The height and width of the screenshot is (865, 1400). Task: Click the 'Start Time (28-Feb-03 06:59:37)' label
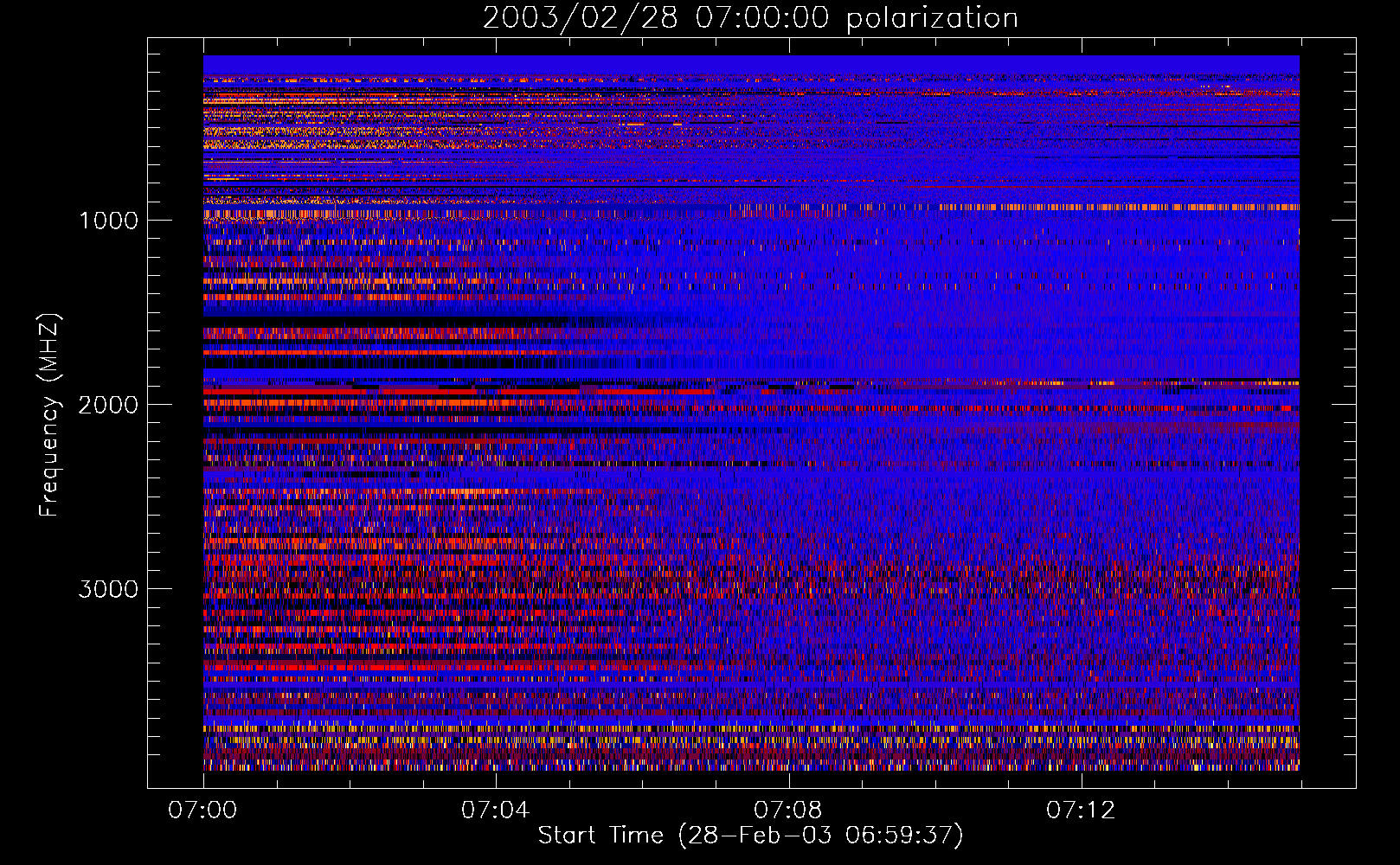751,836
